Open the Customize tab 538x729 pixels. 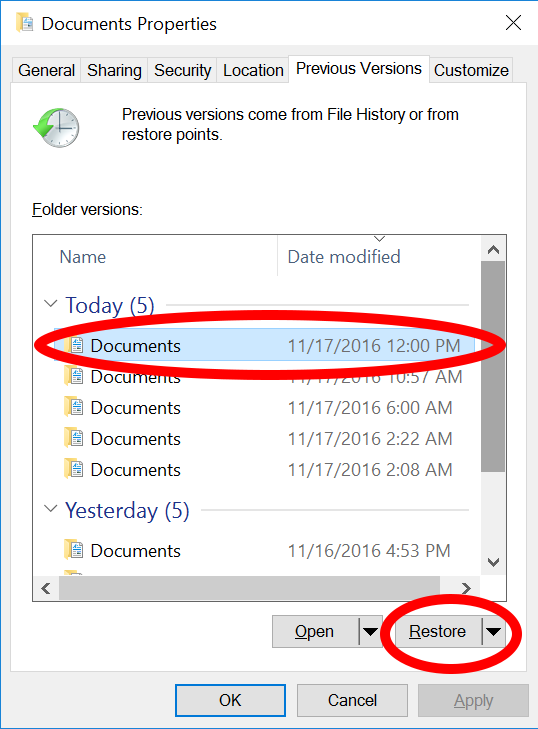[471, 71]
